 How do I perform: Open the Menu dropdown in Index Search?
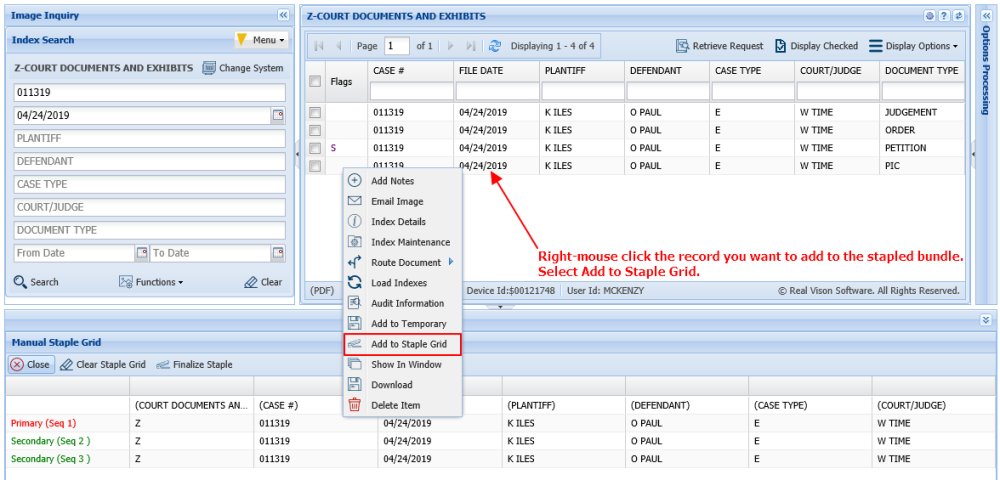pos(261,40)
